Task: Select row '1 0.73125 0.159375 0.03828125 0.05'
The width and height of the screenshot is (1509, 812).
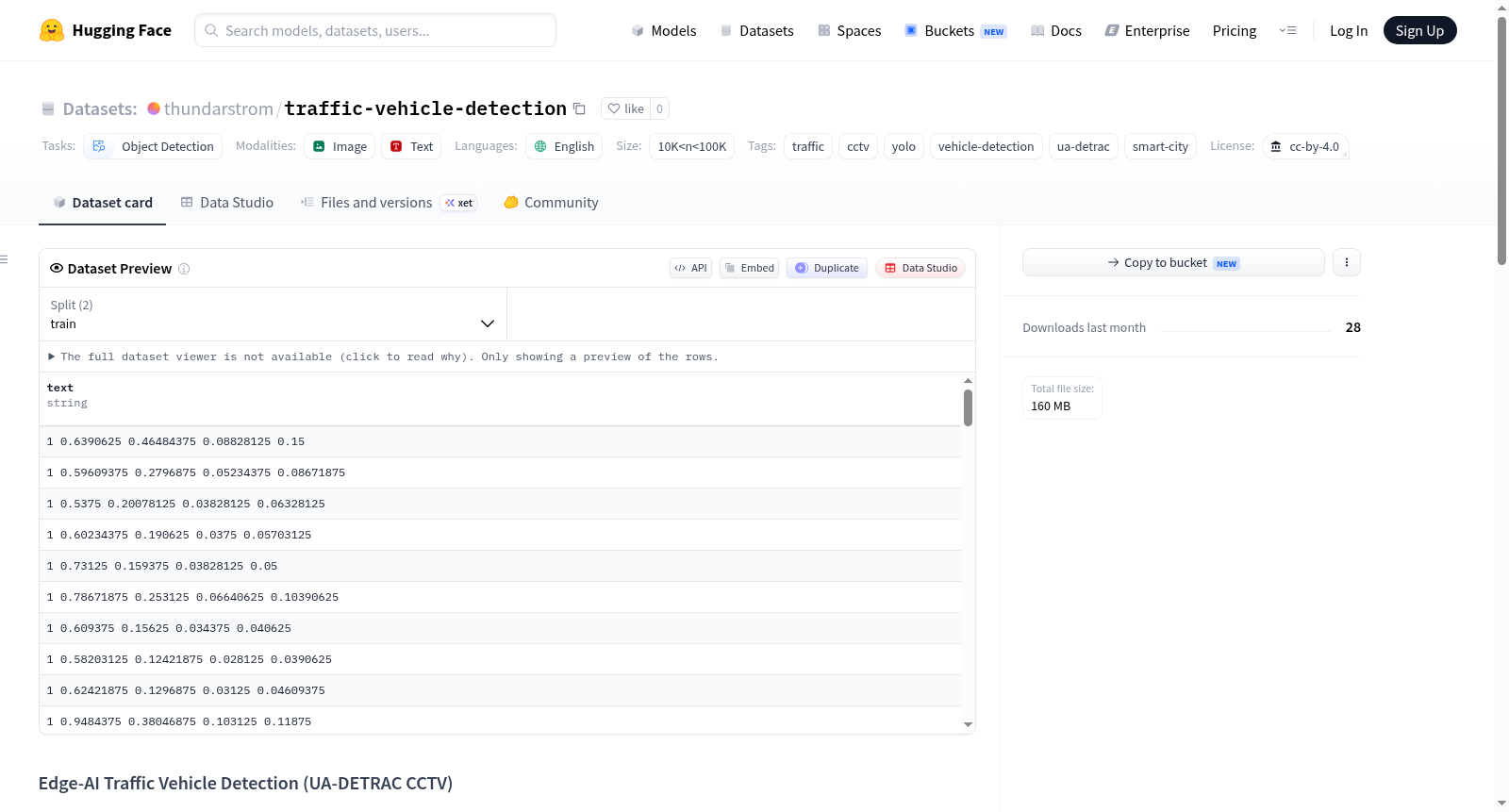Action: [500, 566]
